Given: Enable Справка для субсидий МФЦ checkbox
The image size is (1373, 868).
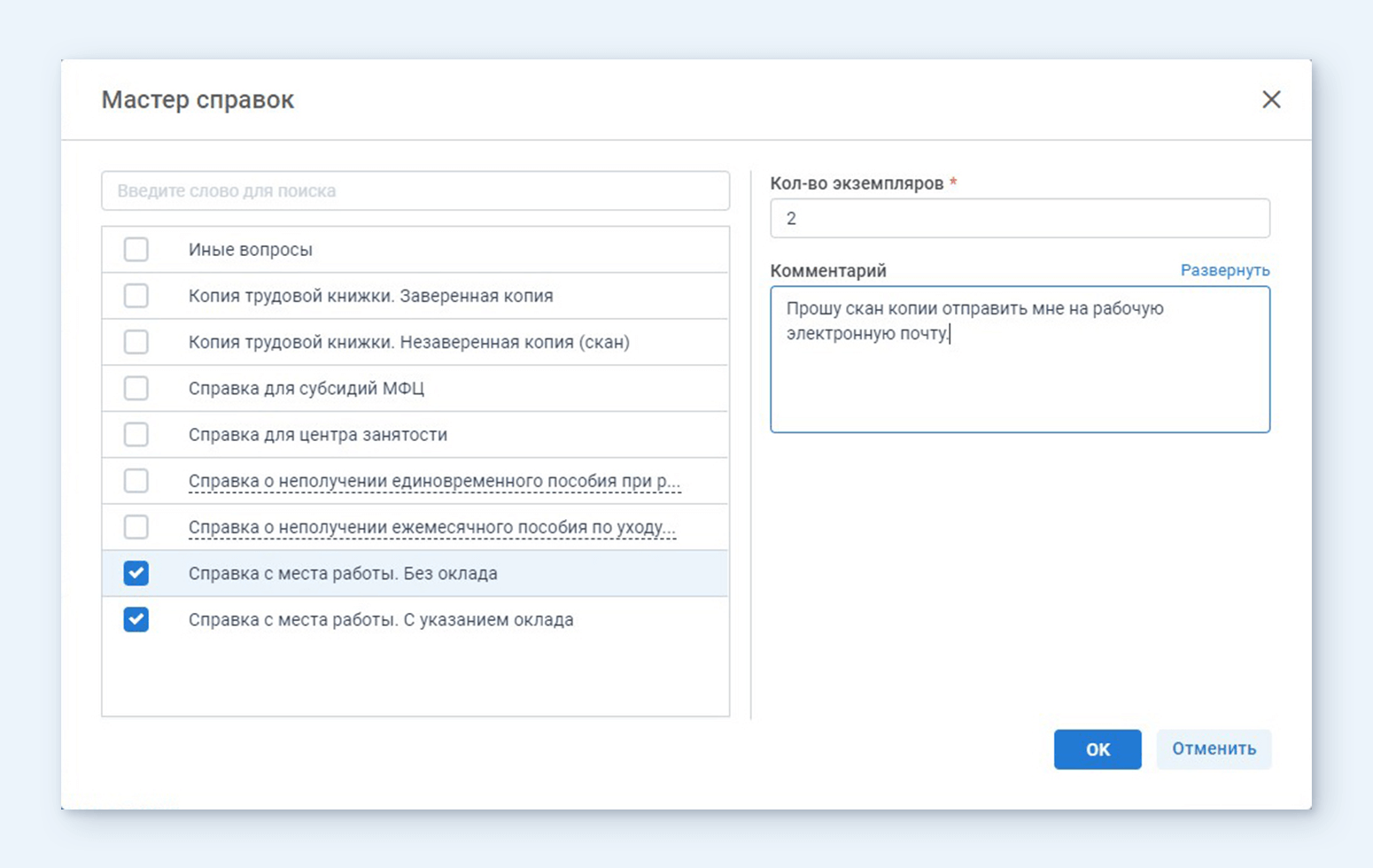Looking at the screenshot, I should [136, 388].
